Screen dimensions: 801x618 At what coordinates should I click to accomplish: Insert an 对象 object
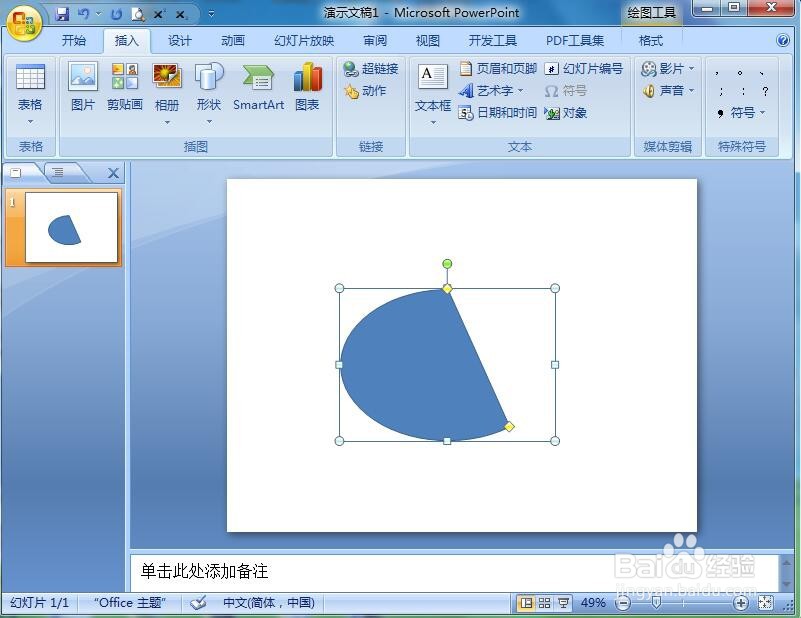tap(566, 113)
